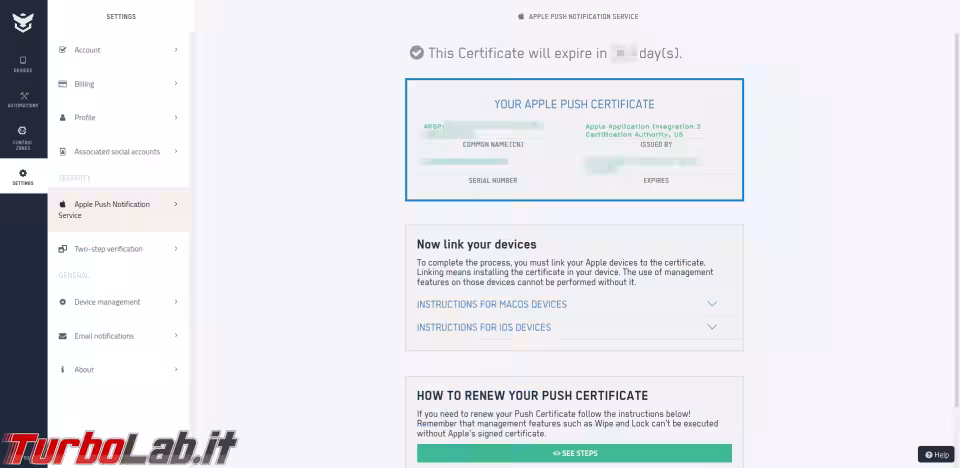Click the Billing credit card icon
Viewport: 960px width, 468px height.
point(62,84)
